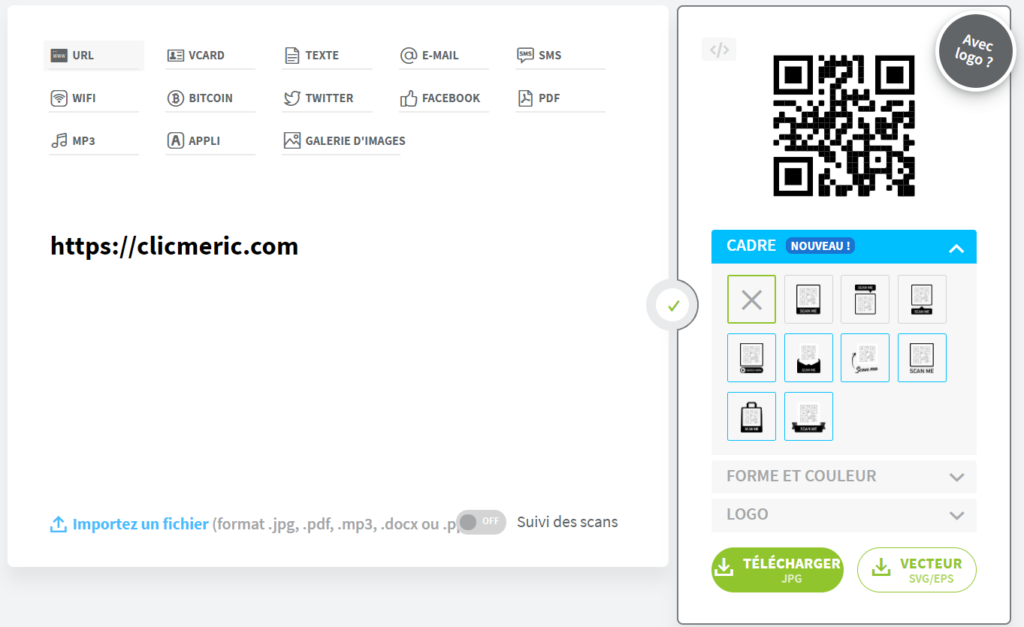Expand the FORME ET COULEUR section
Screen dimensions: 1024x627
point(844,476)
